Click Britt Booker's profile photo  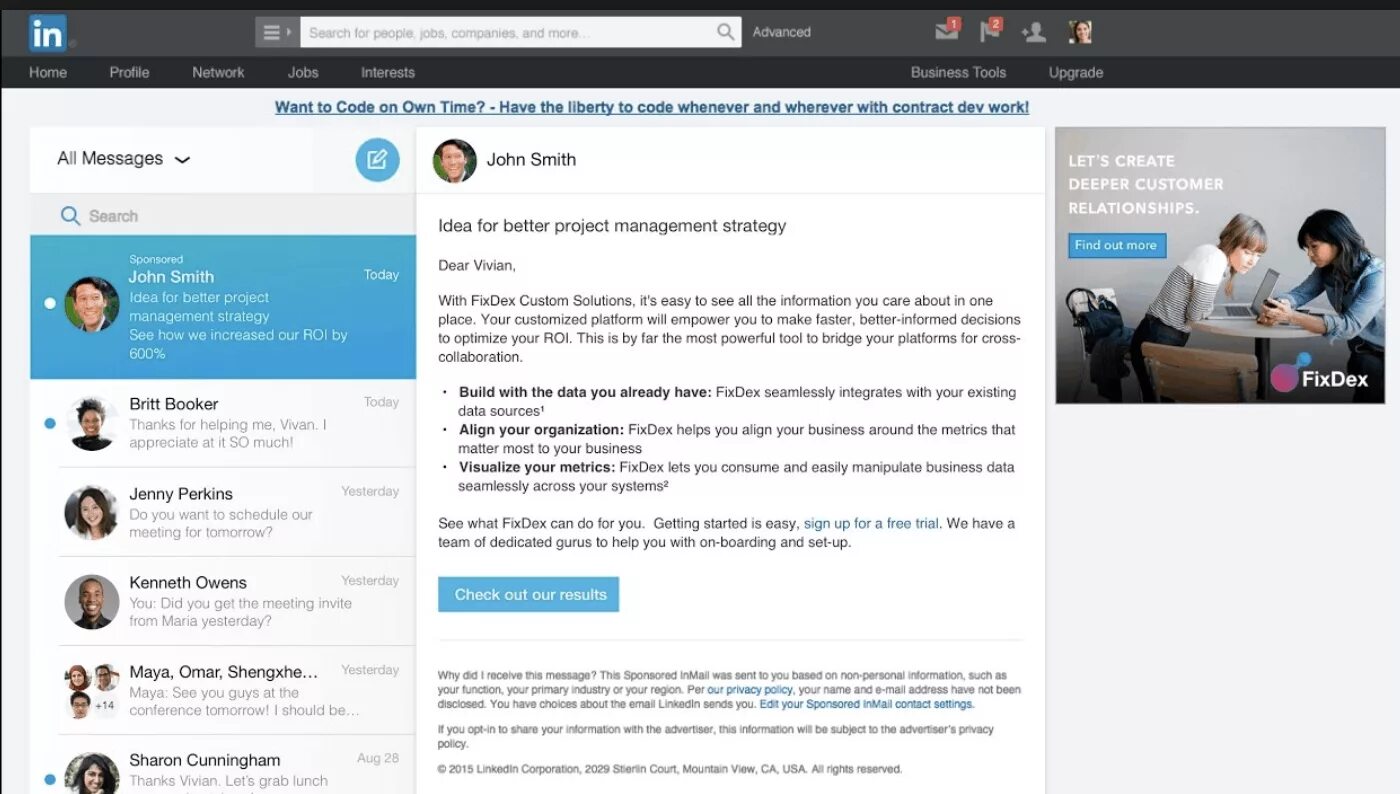pos(92,423)
